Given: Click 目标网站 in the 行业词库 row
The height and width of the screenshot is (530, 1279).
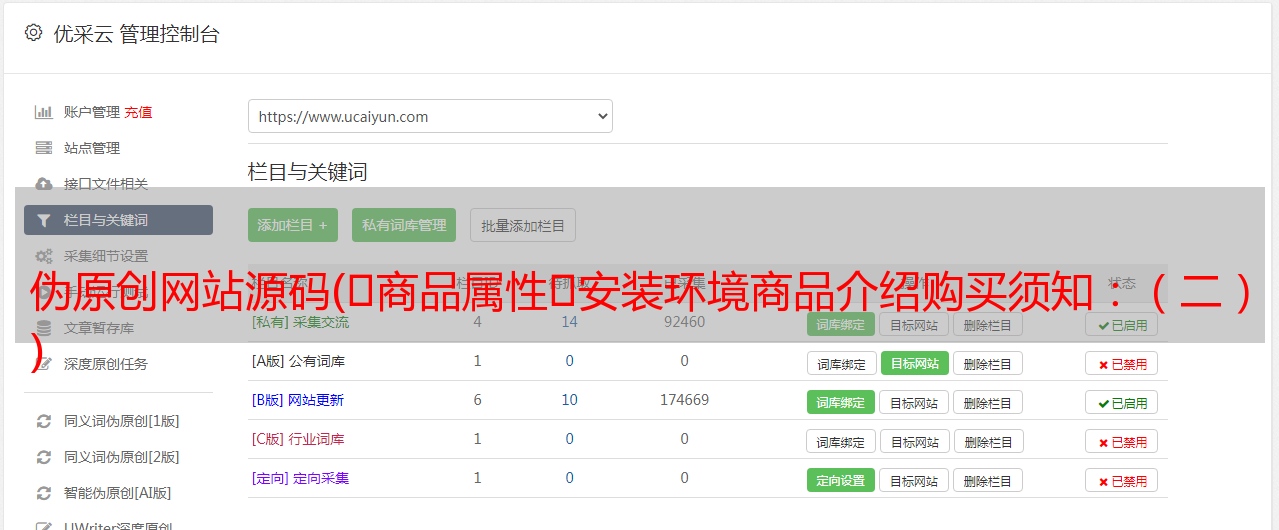Looking at the screenshot, I should [x=914, y=442].
